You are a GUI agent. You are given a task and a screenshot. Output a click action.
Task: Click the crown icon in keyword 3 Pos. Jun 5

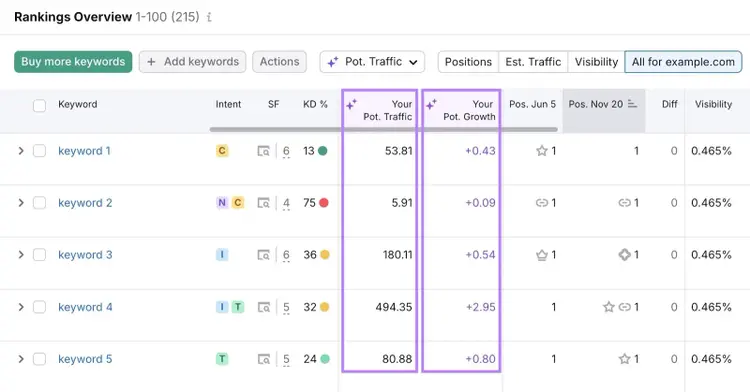click(541, 255)
